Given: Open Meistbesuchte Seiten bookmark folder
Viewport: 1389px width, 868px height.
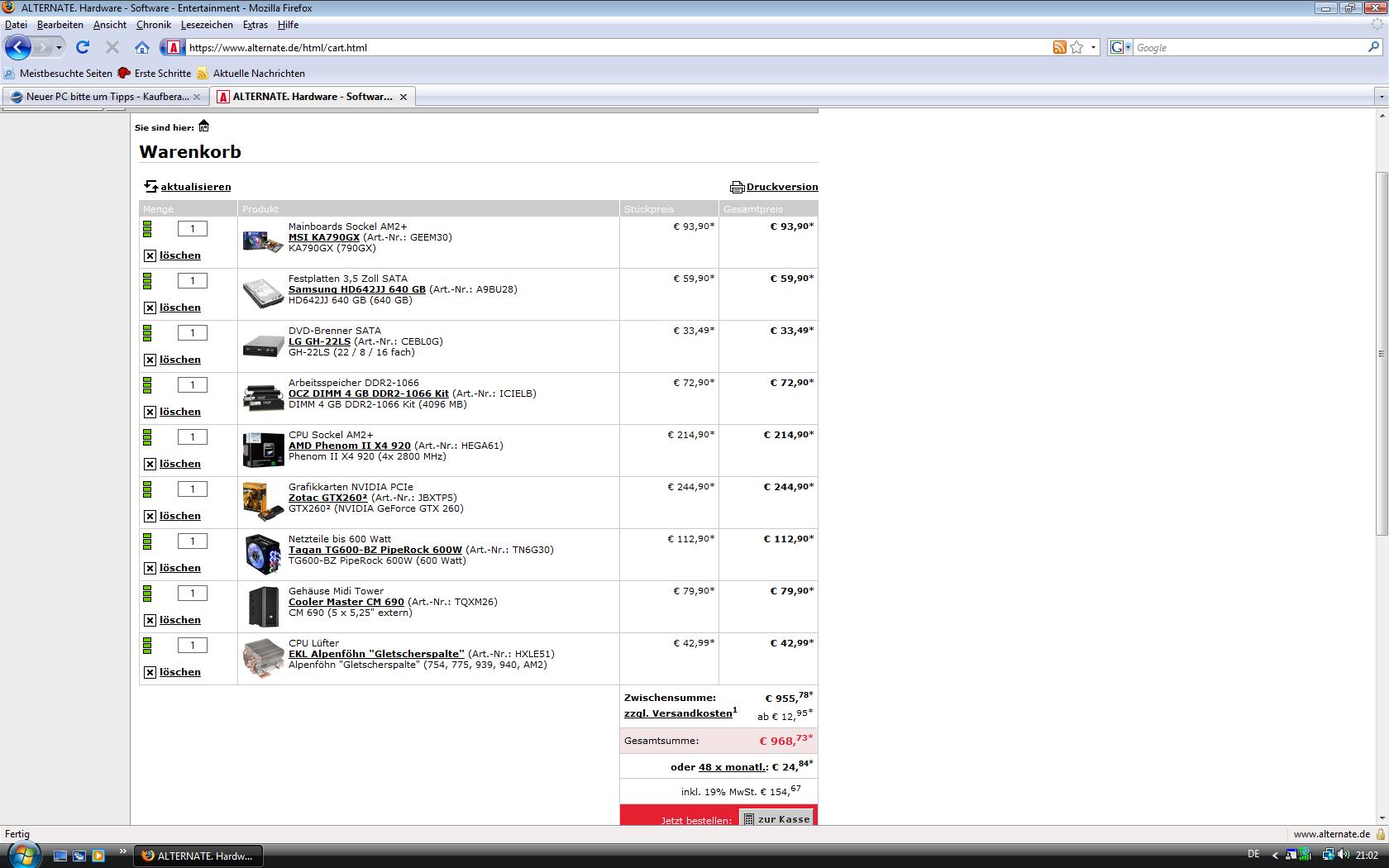Looking at the screenshot, I should (x=58, y=73).
